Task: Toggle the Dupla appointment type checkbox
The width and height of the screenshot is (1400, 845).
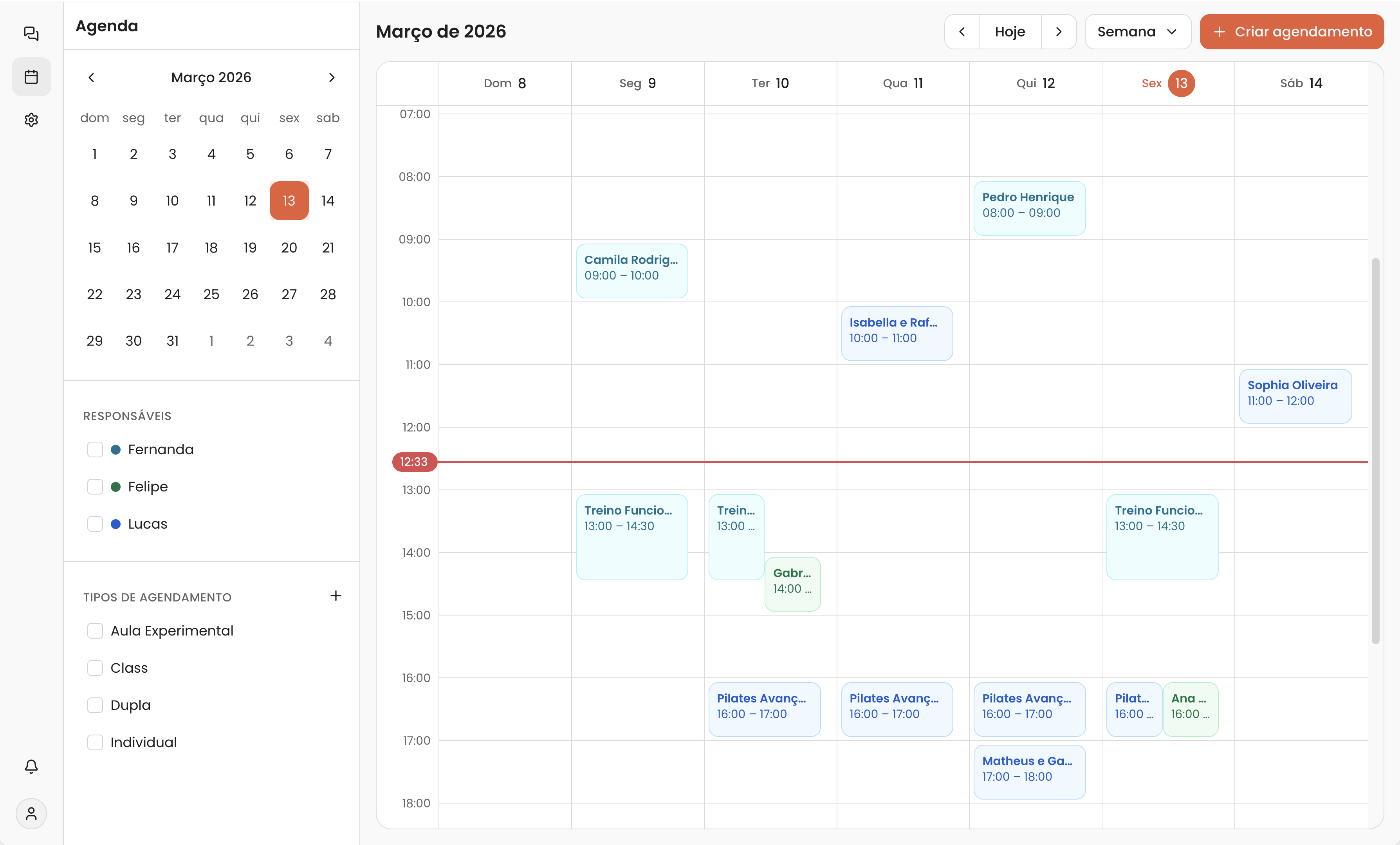Action: coord(95,705)
